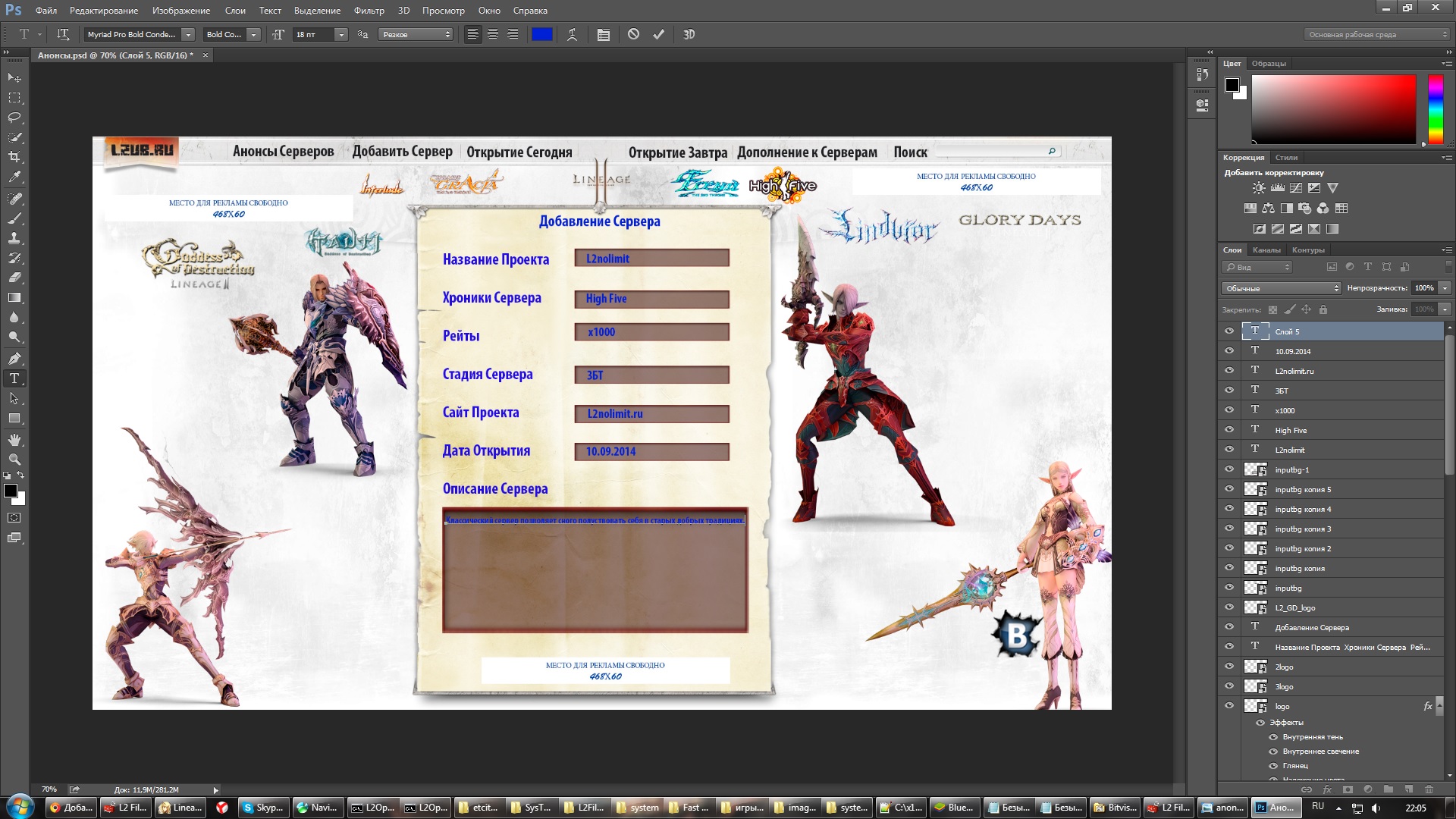The image size is (1456, 819).
Task: Switch to the Каналы tab
Action: click(x=1266, y=249)
